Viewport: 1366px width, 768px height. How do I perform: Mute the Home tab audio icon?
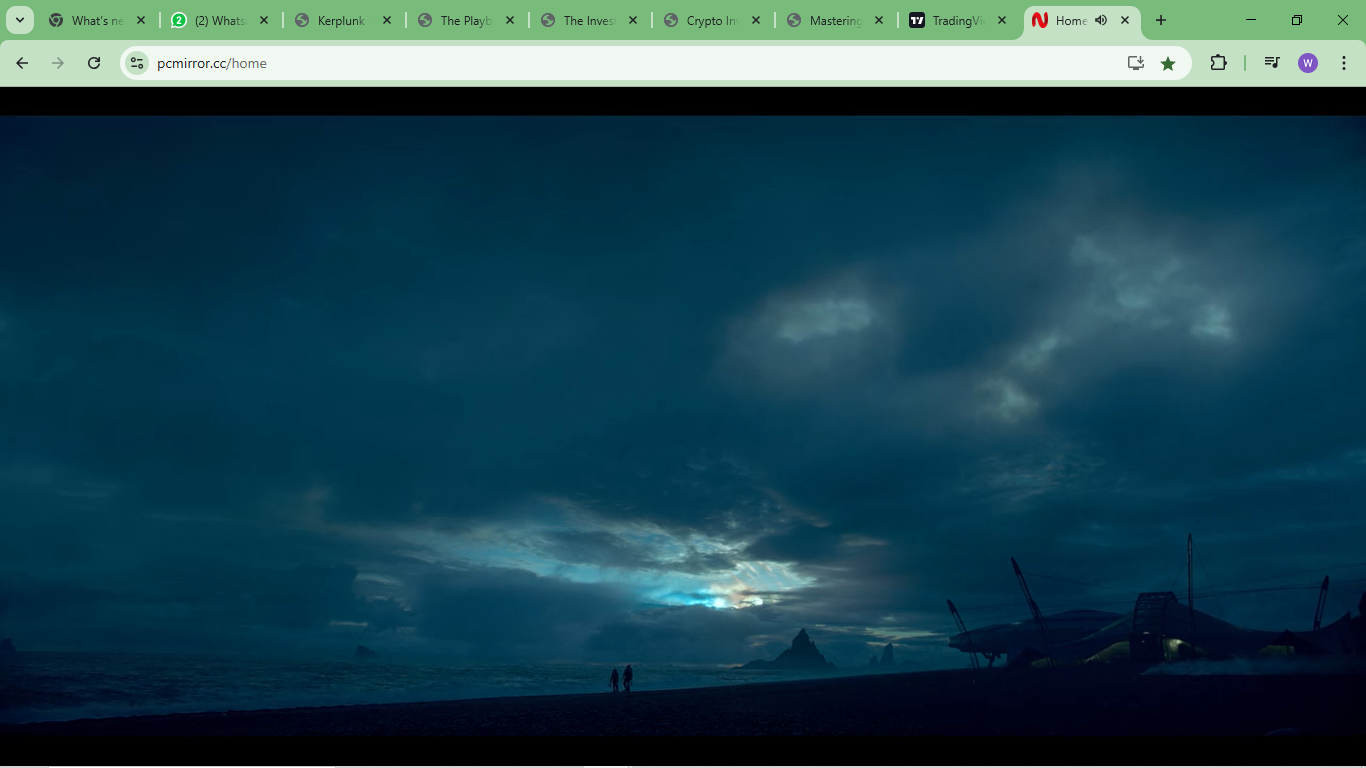(x=1101, y=20)
